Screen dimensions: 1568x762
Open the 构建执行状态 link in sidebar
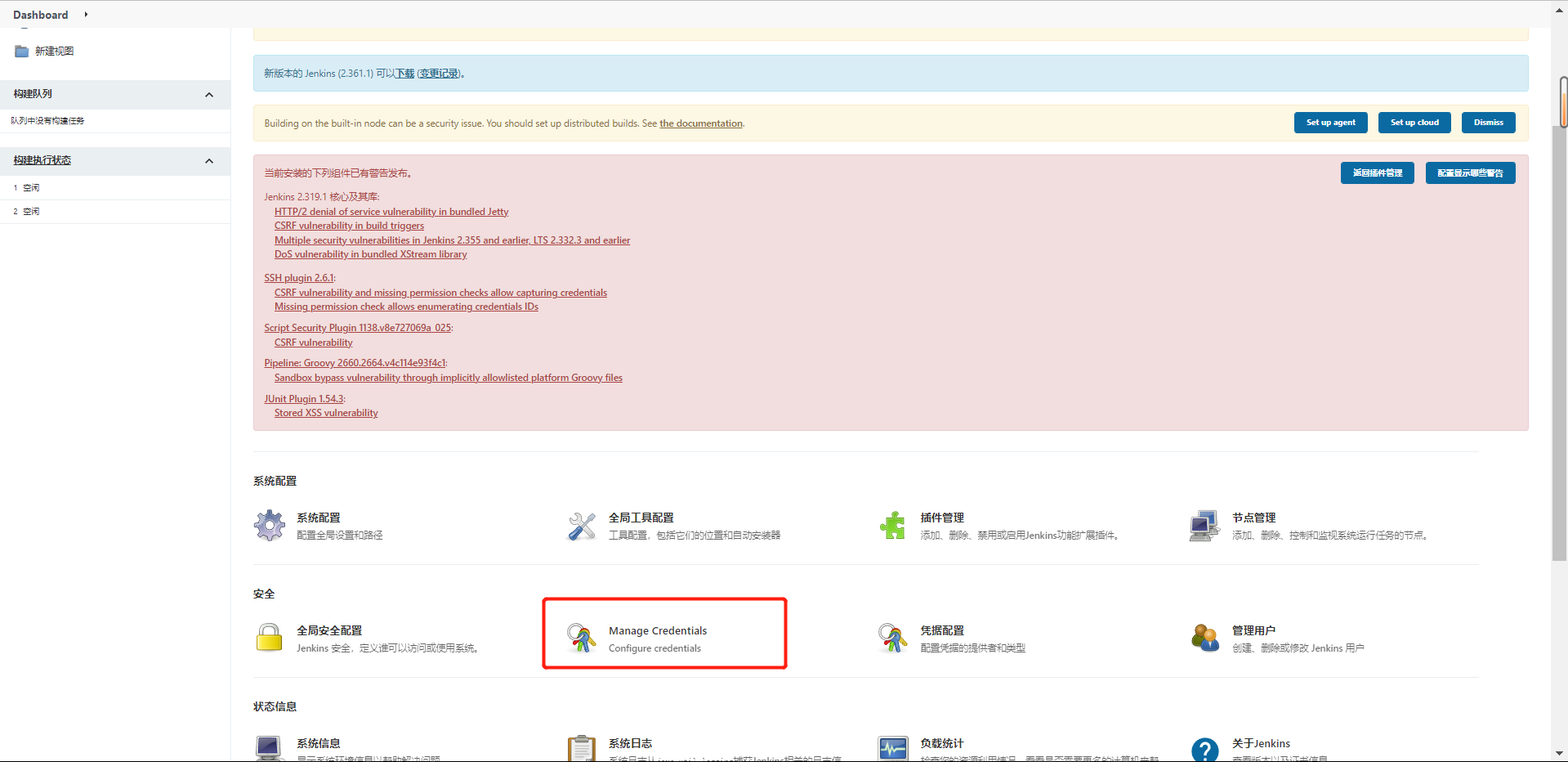point(42,160)
